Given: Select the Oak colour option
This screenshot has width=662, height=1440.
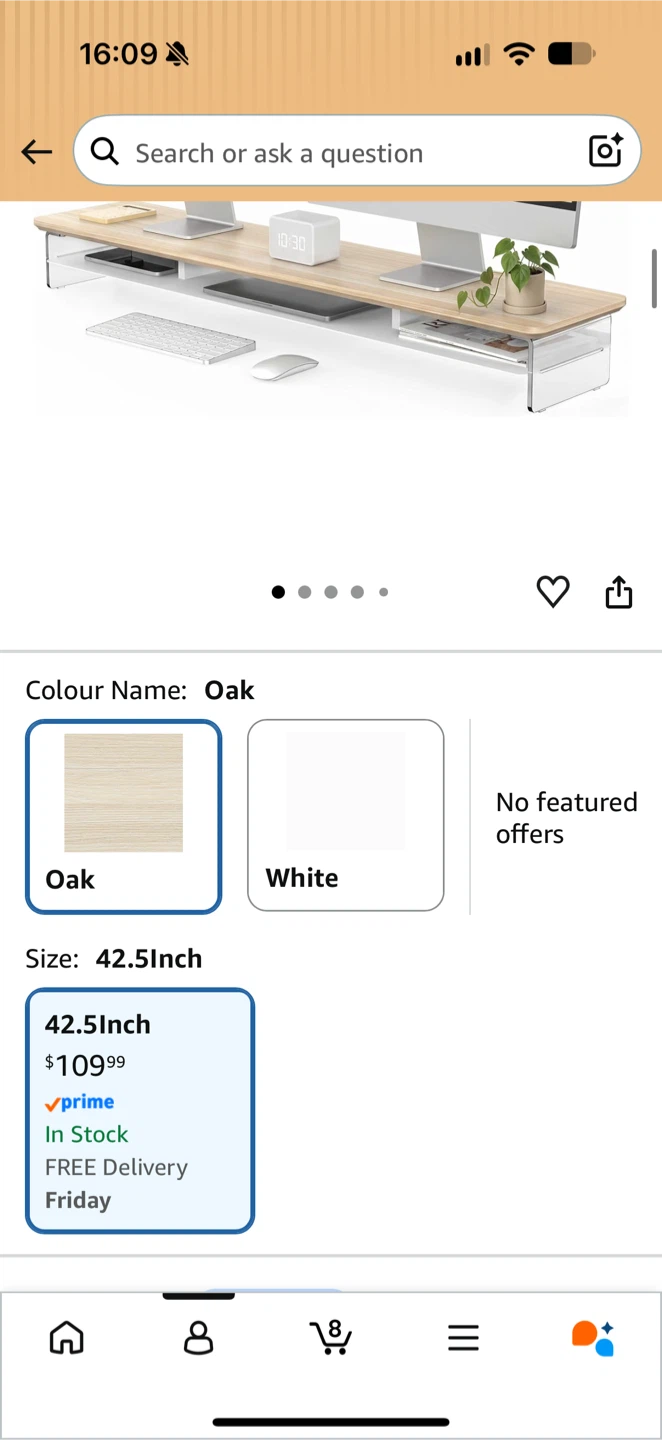Looking at the screenshot, I should (123, 816).
